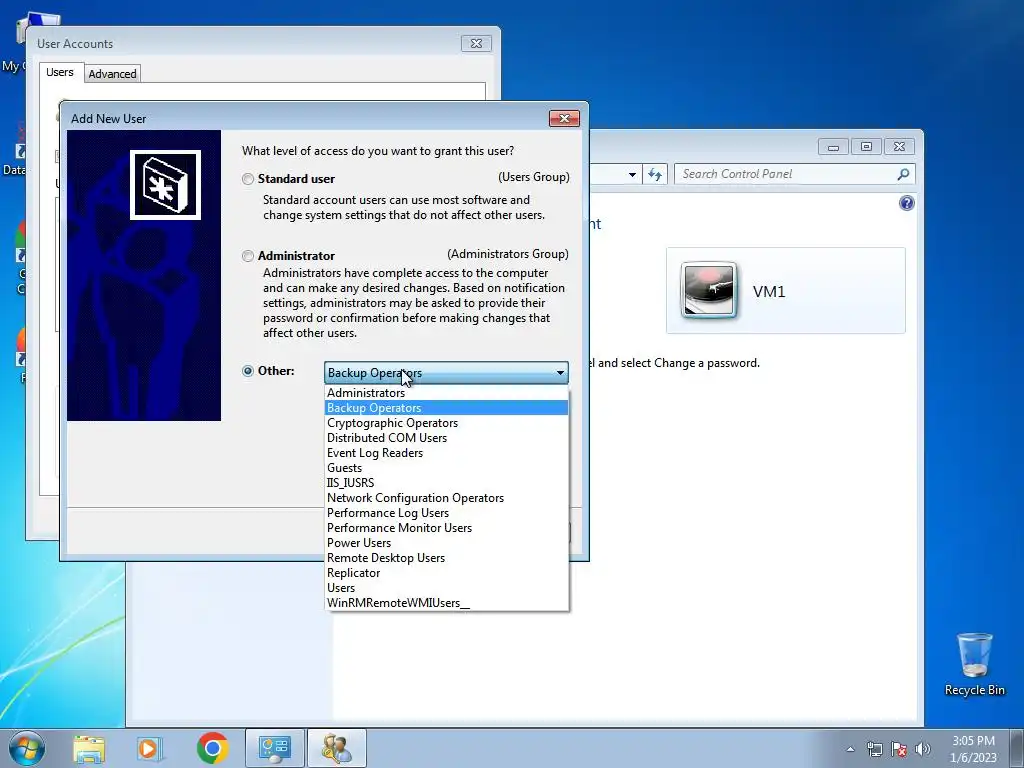Click the search magnifier icon in Control Panel

pos(903,174)
